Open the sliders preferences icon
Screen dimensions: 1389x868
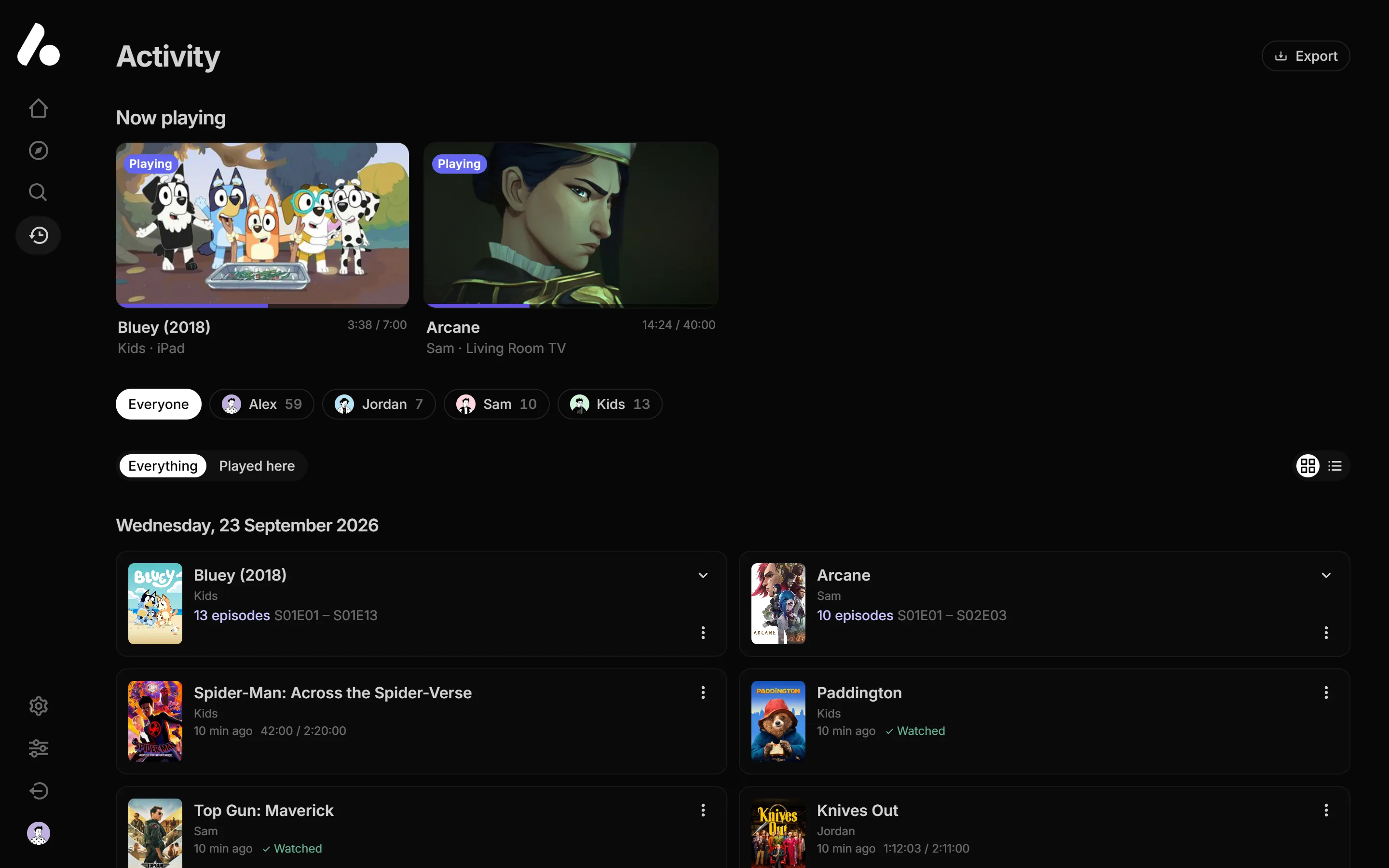pyautogui.click(x=39, y=748)
